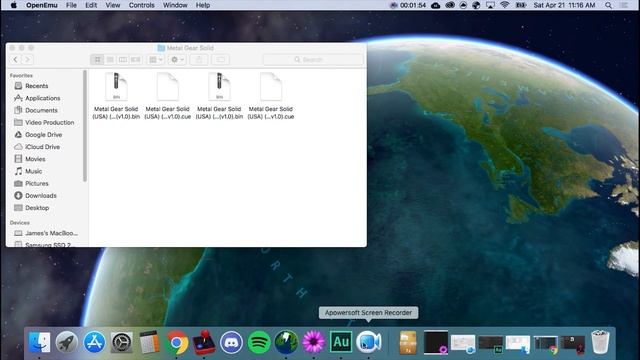Go back in Finder window
The height and width of the screenshot is (360, 640).
[16, 60]
